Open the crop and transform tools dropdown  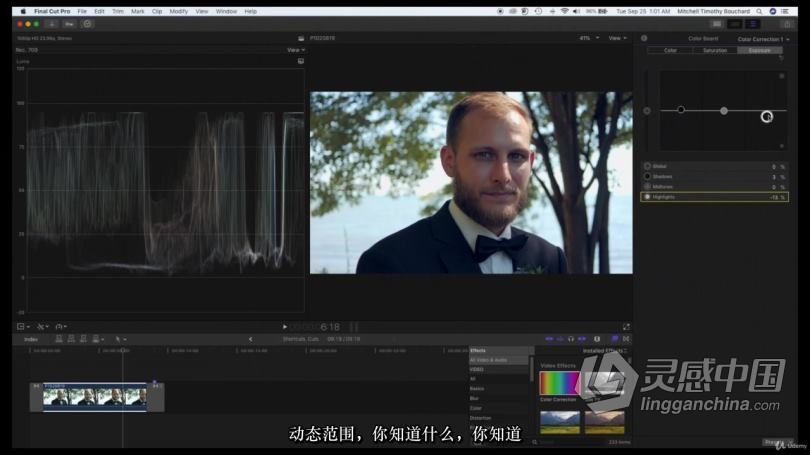pyautogui.click(x=23, y=326)
